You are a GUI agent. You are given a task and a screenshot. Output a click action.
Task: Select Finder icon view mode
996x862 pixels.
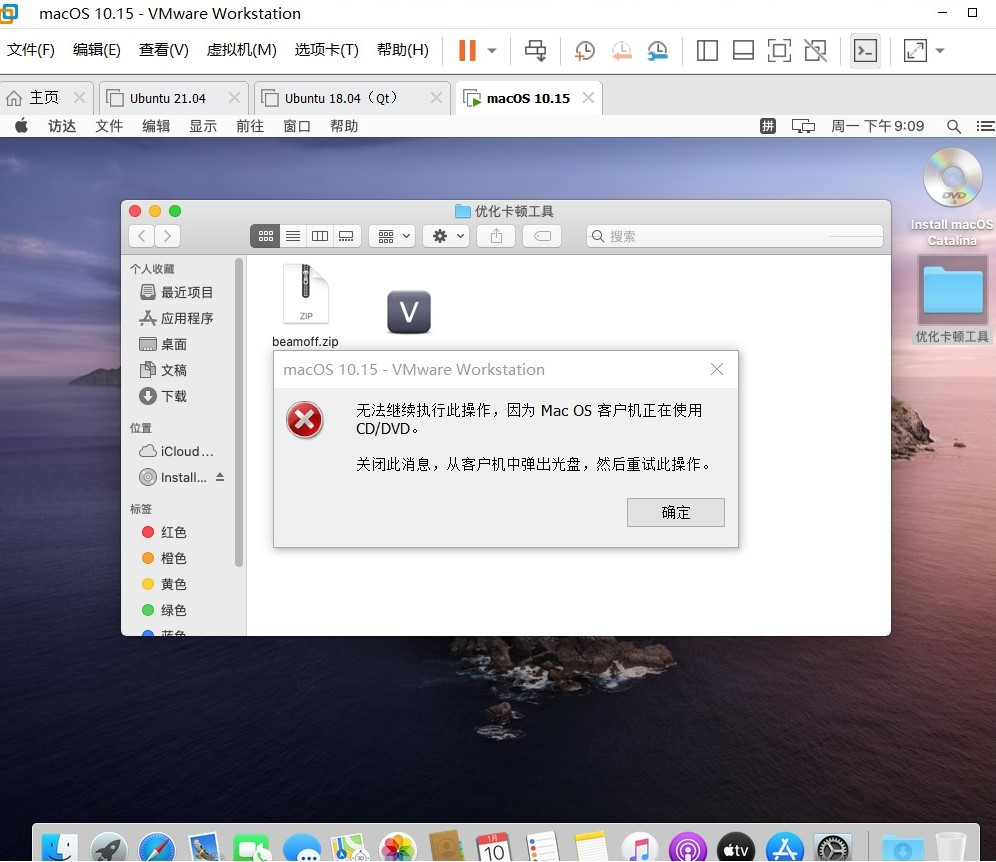coord(266,236)
